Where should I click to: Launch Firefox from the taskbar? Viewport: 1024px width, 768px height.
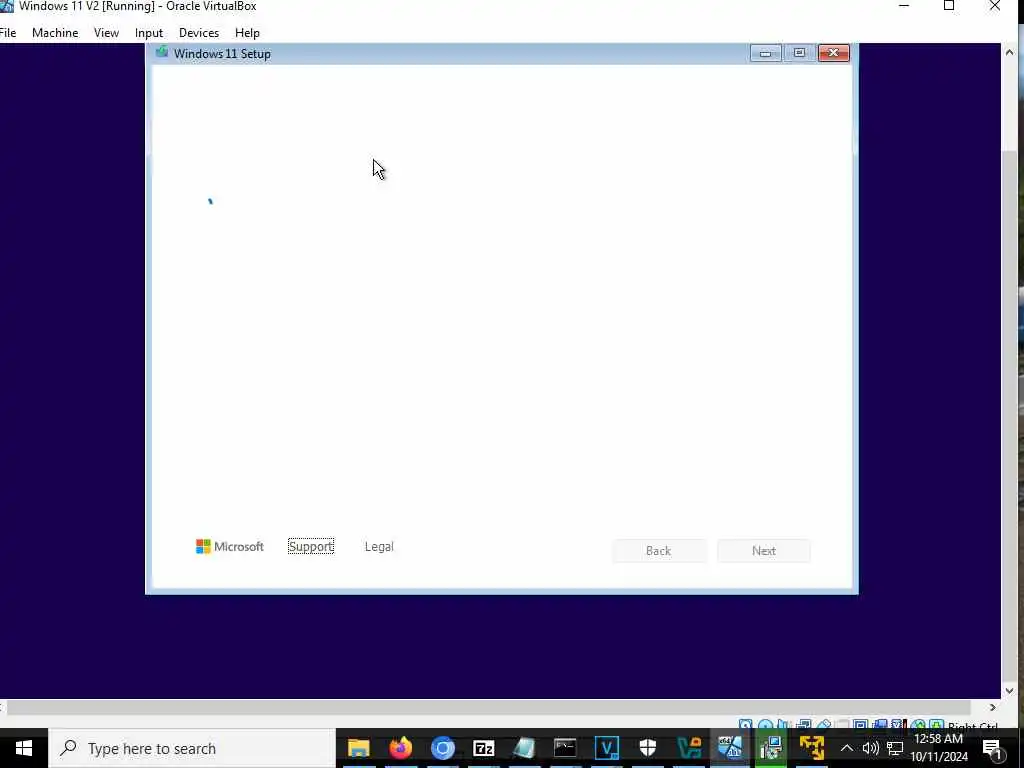tap(400, 748)
